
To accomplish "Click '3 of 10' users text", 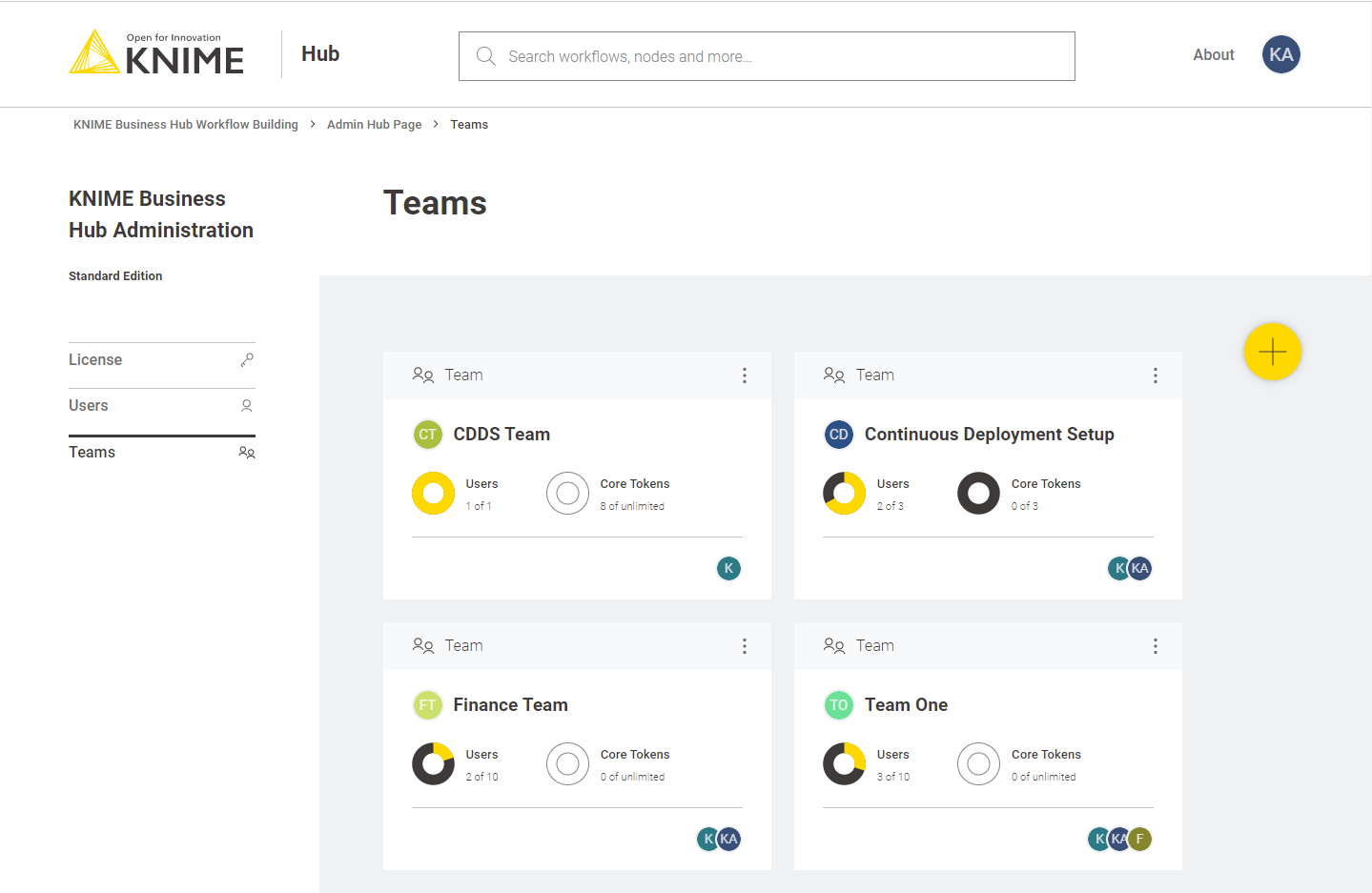I will click(x=893, y=778).
